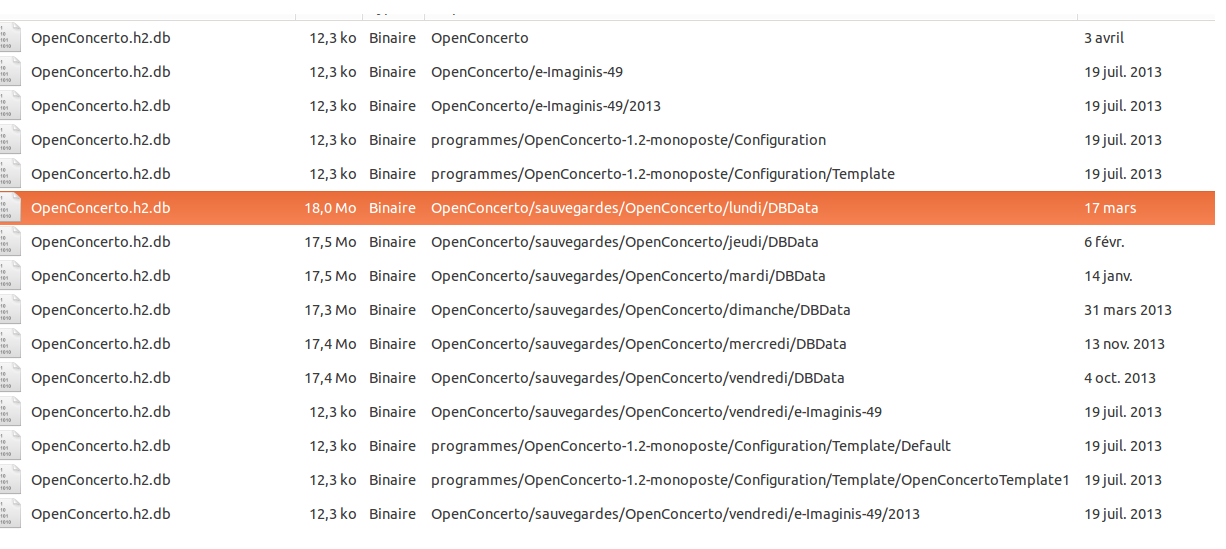Select path 'sauvegardes/OpenConcerto/vendredi/DBData'

coord(638,378)
